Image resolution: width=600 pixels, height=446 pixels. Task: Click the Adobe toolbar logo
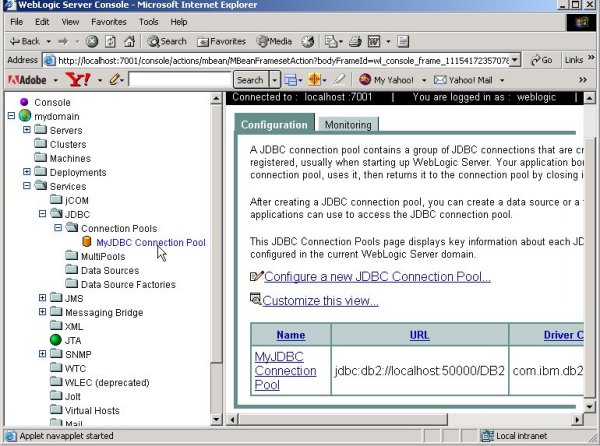[x=27, y=80]
